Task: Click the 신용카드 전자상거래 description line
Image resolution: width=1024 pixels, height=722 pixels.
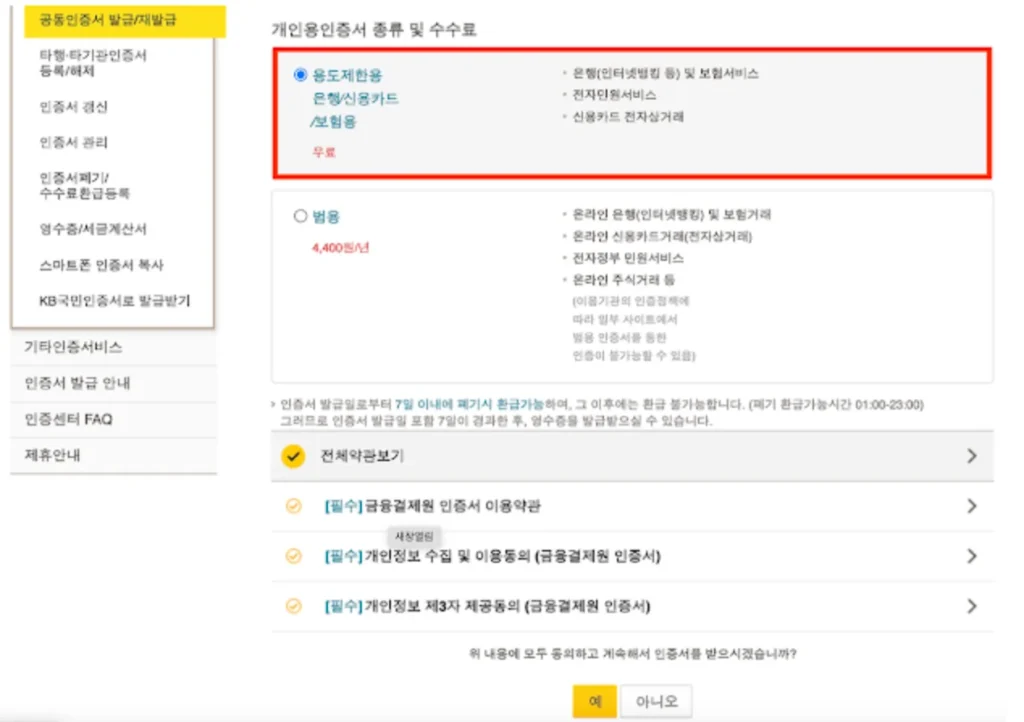Action: [628, 117]
